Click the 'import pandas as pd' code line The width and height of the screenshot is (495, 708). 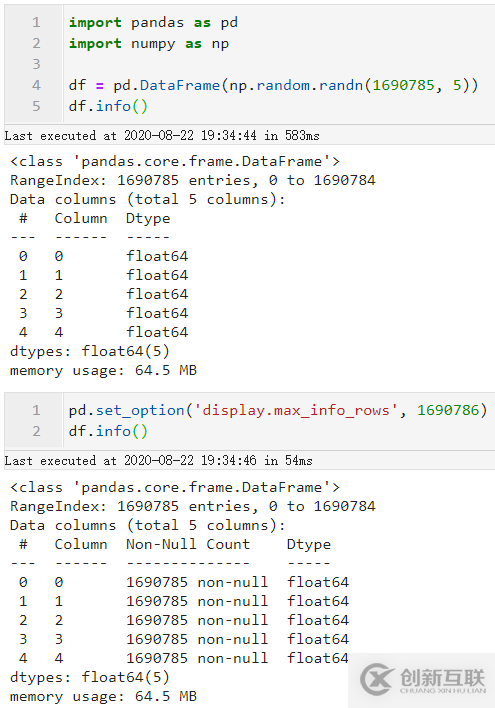[153, 22]
